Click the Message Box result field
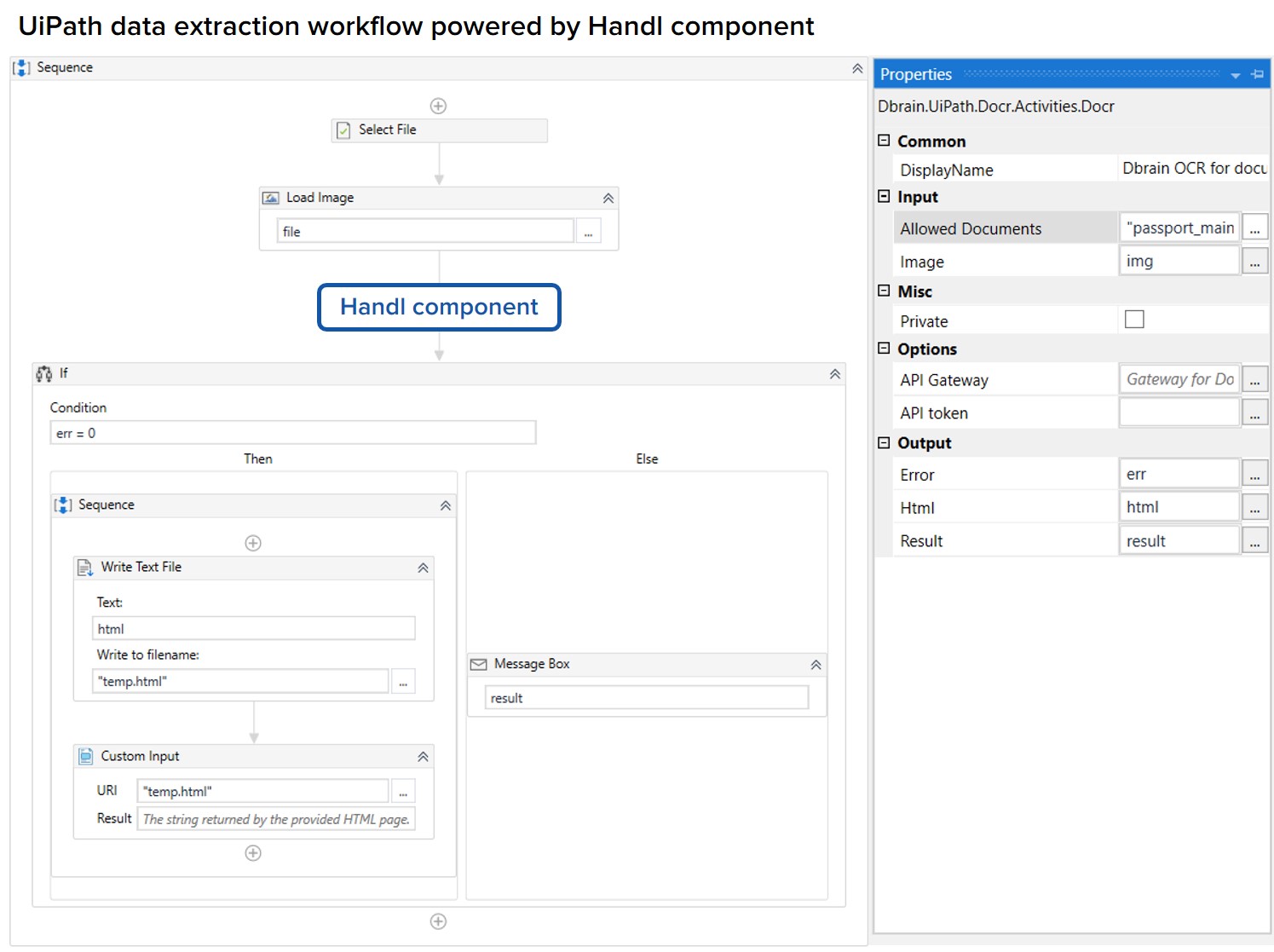Screen dimensions: 1274x952 point(647,697)
